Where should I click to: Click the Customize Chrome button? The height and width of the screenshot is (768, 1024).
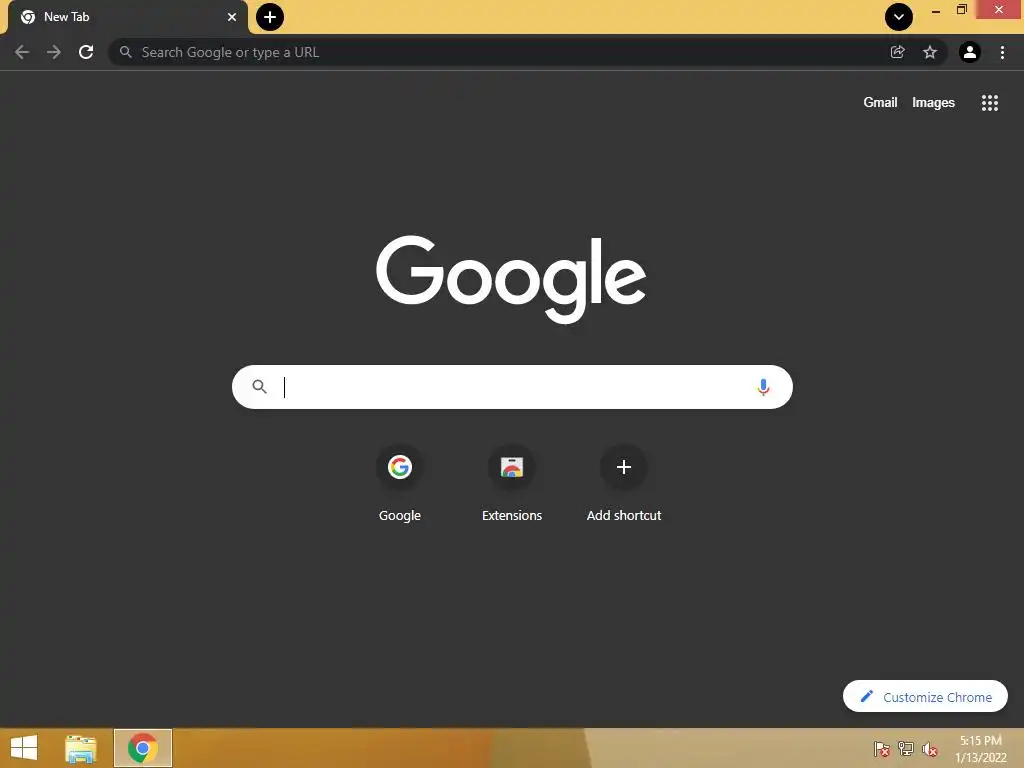(x=925, y=697)
